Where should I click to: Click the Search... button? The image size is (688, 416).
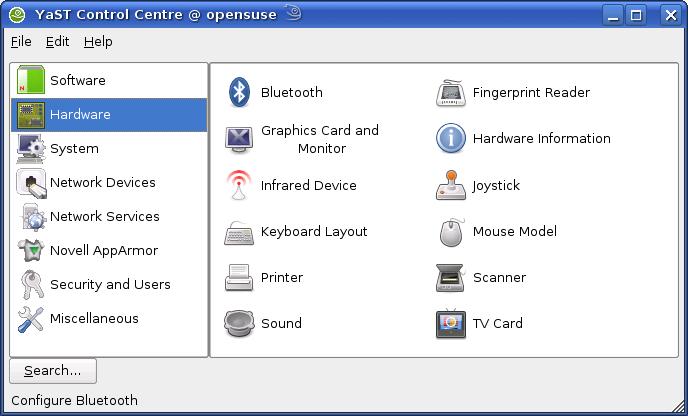pyautogui.click(x=53, y=370)
